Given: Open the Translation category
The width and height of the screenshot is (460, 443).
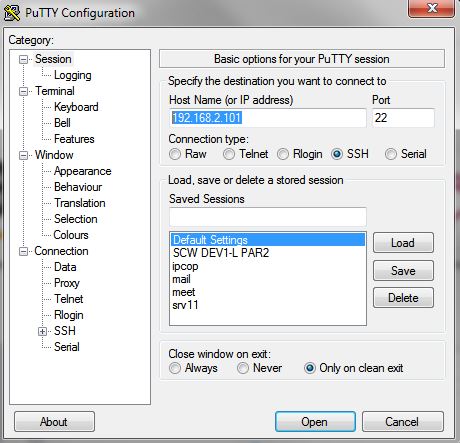Looking at the screenshot, I should 80,203.
